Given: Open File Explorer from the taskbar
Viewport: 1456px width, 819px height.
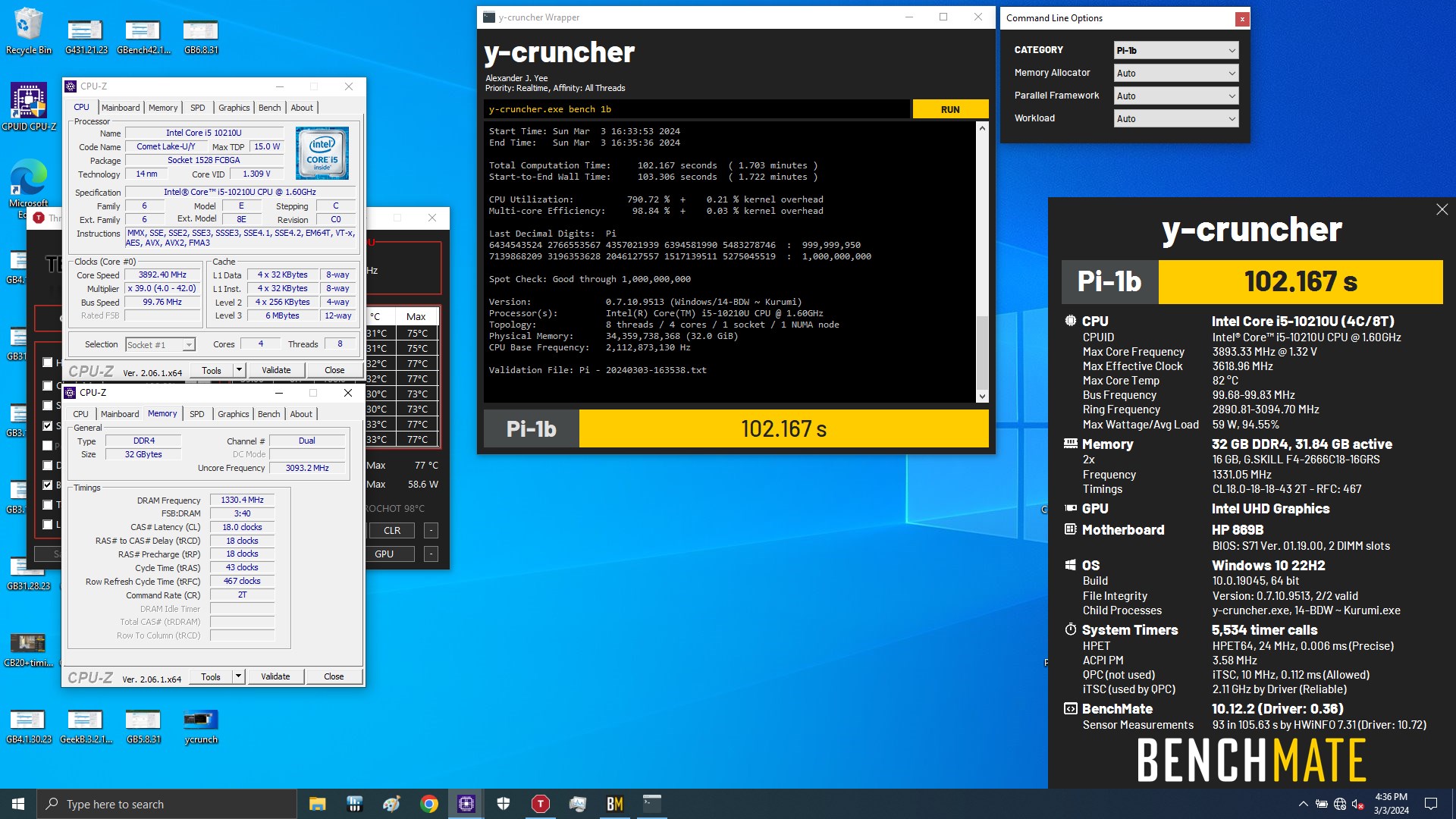Looking at the screenshot, I should [x=318, y=804].
